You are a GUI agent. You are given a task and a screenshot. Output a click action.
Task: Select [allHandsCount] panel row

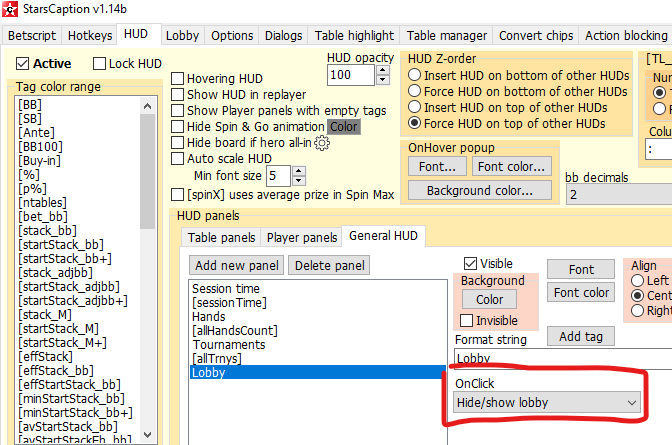click(318, 331)
